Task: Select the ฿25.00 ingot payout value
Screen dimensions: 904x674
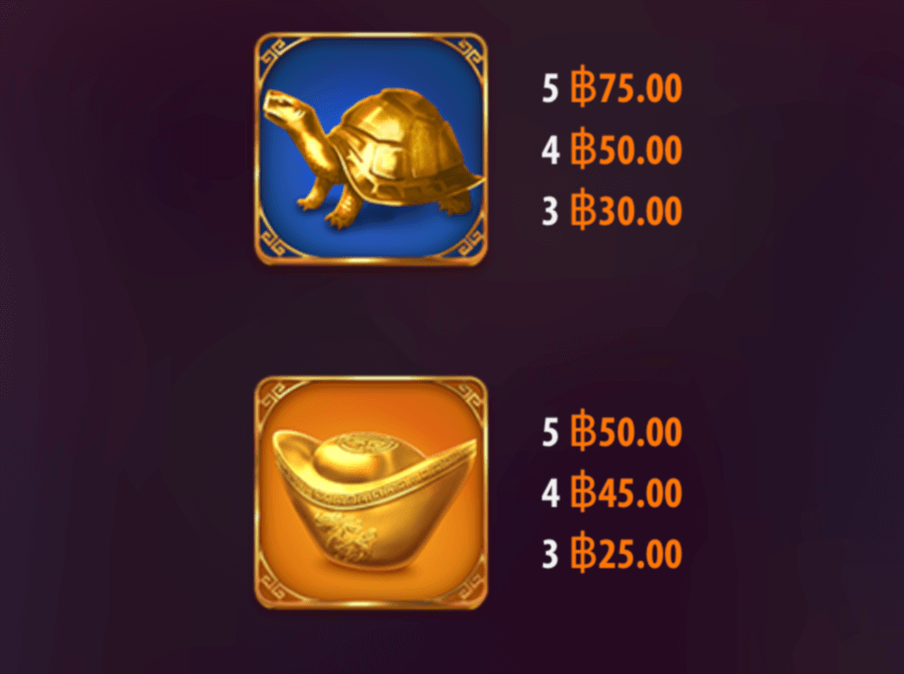Action: [627, 554]
